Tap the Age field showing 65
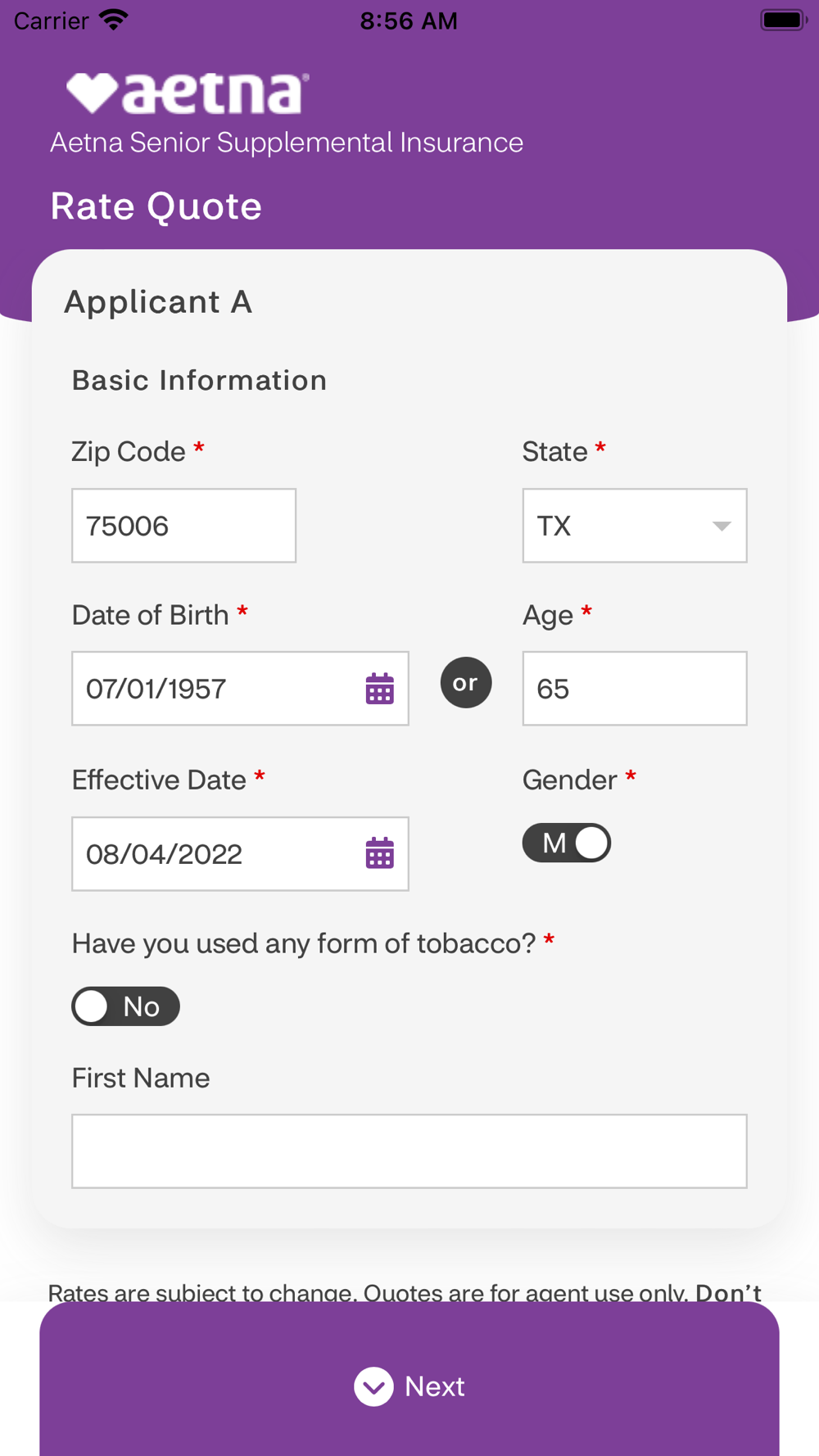819x1456 pixels. tap(635, 689)
